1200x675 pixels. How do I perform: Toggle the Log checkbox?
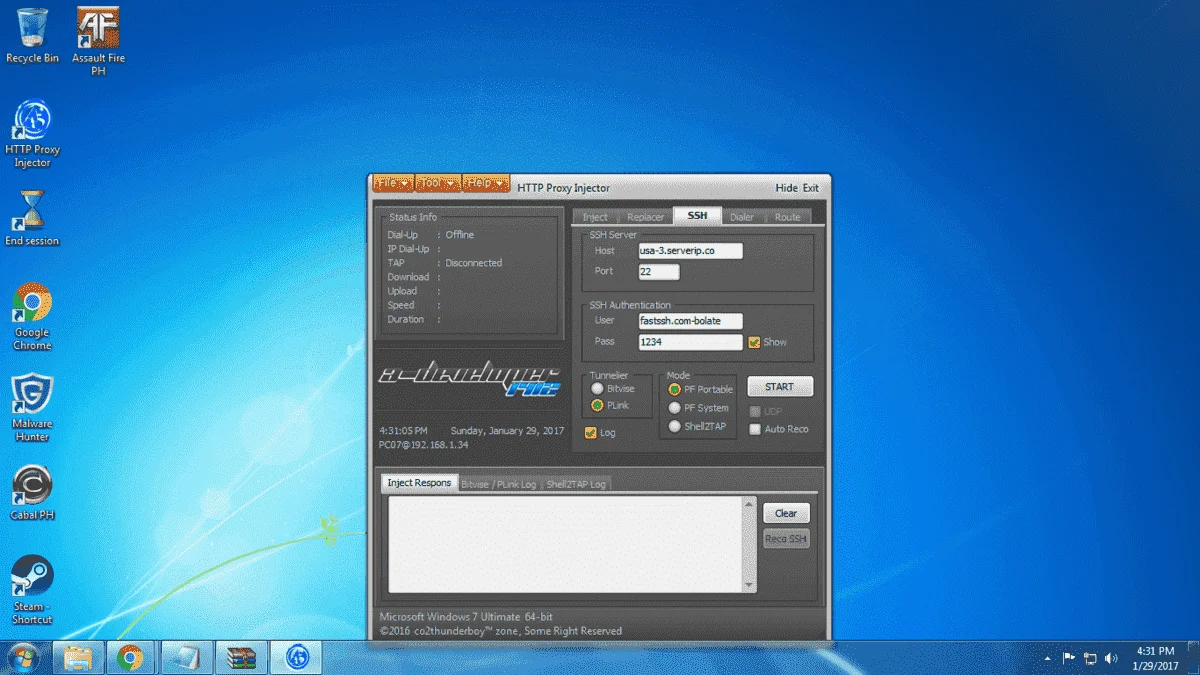pyautogui.click(x=590, y=433)
